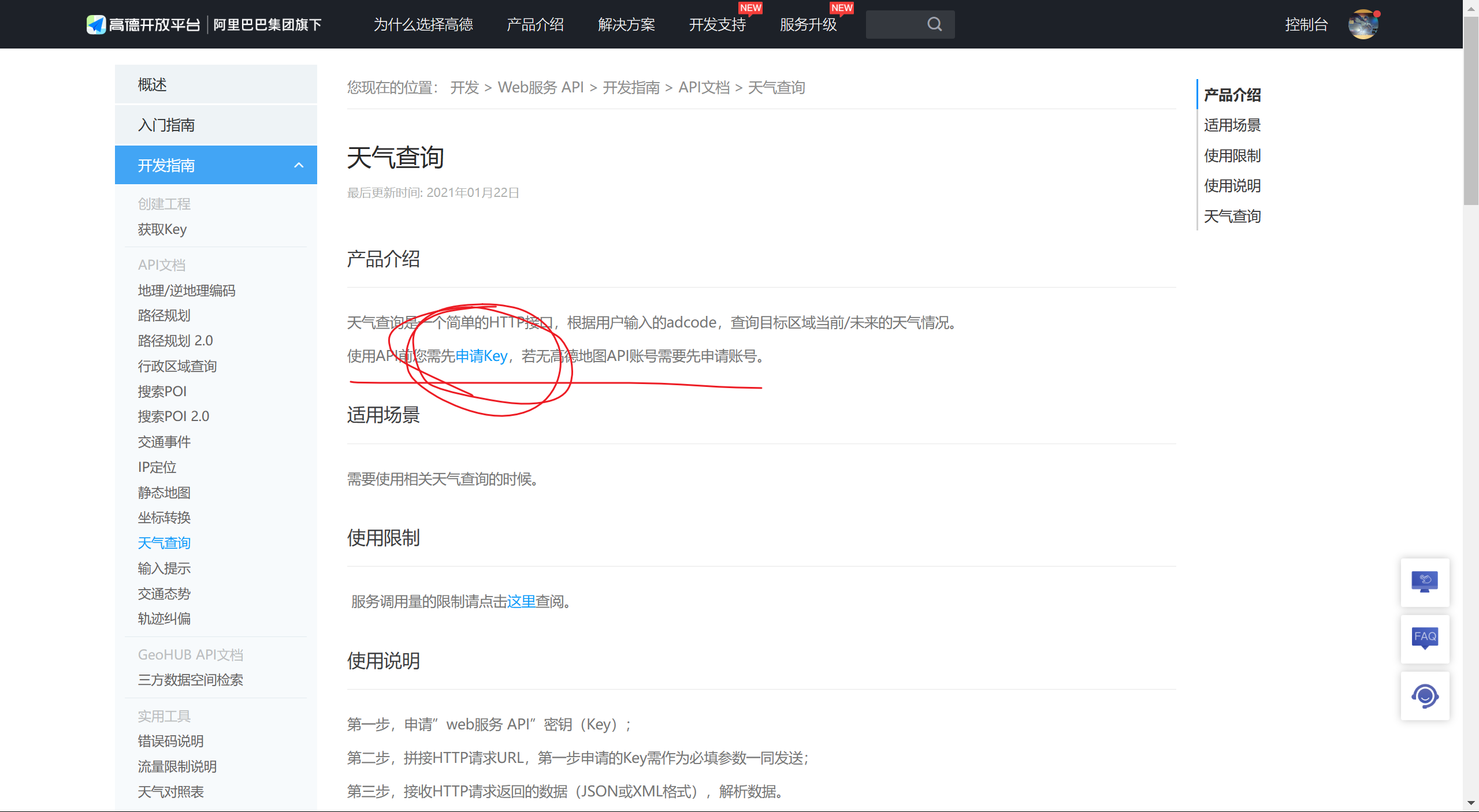Click the search magnifier icon
Image resolution: width=1479 pixels, height=812 pixels.
(934, 24)
